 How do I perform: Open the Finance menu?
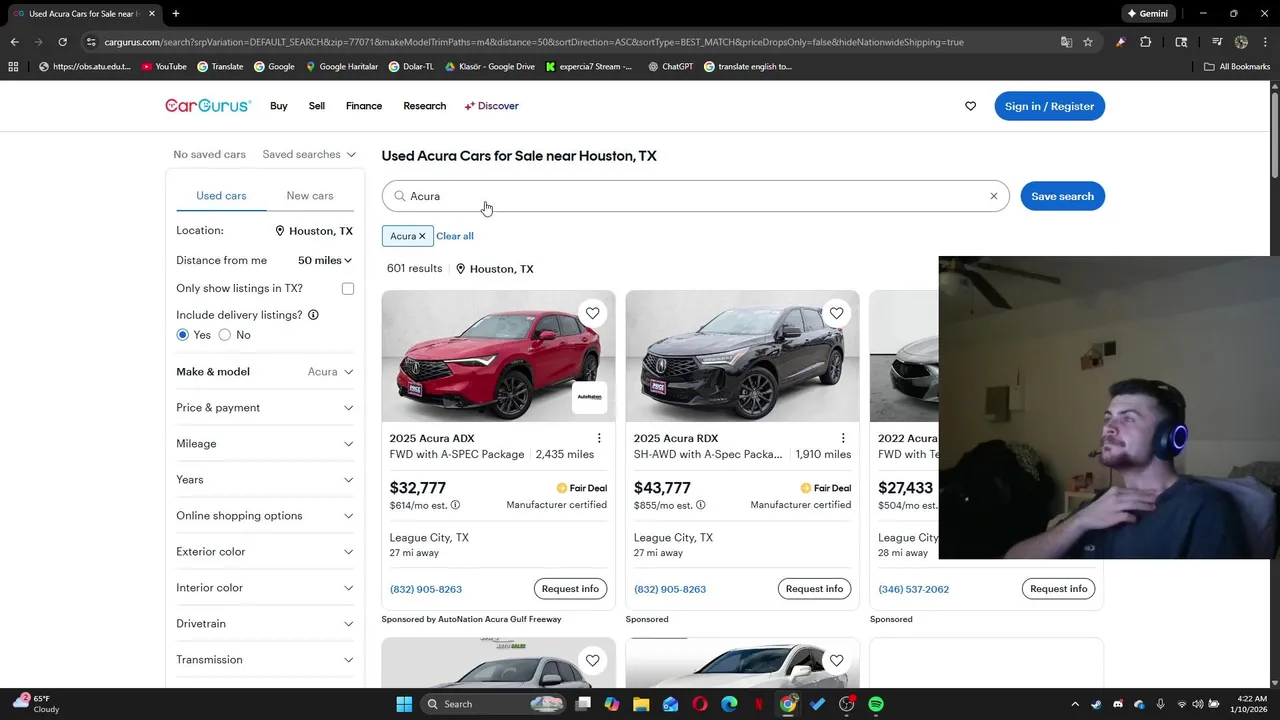point(364,106)
